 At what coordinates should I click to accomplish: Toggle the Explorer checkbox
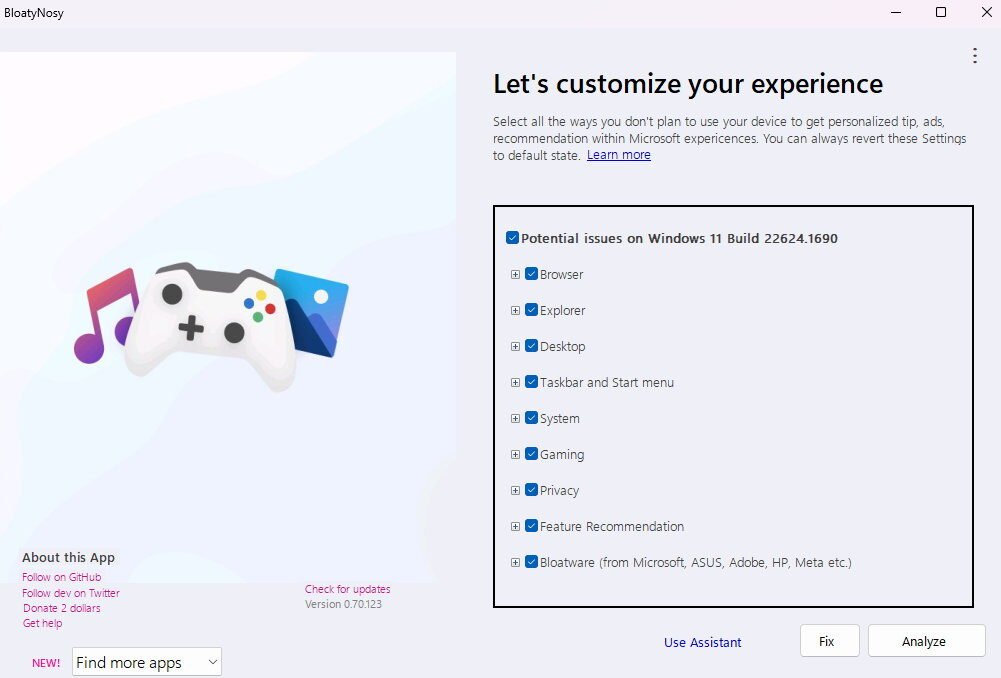point(531,310)
